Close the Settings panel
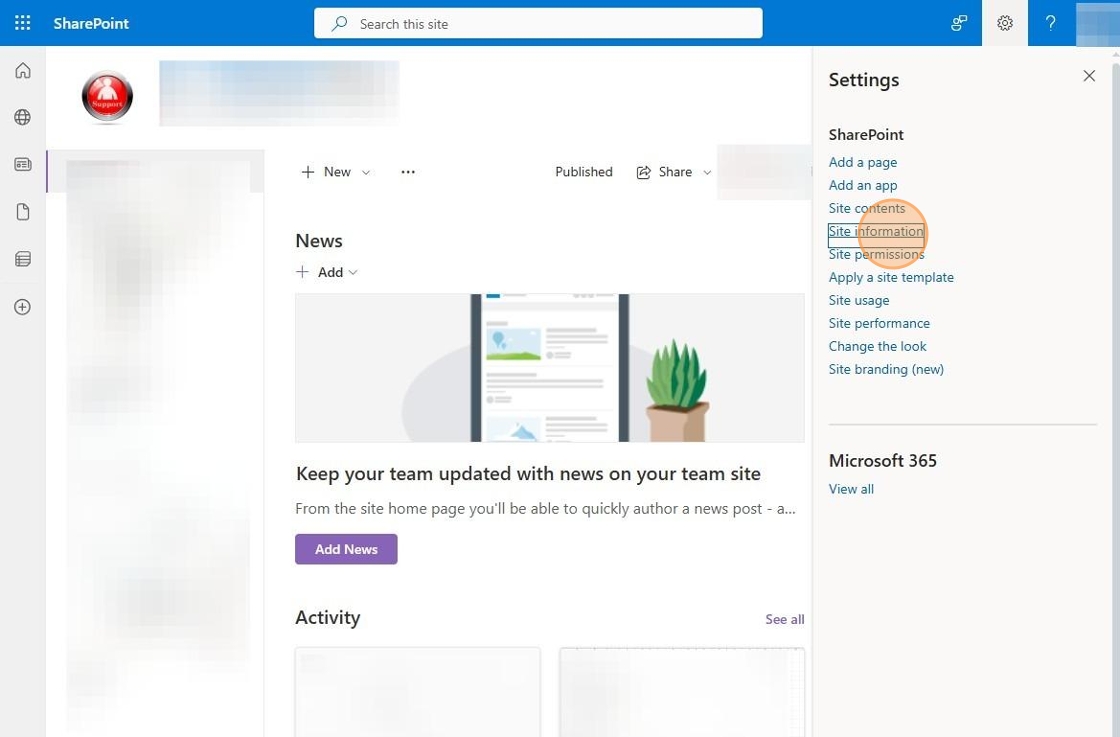 pos(1089,76)
